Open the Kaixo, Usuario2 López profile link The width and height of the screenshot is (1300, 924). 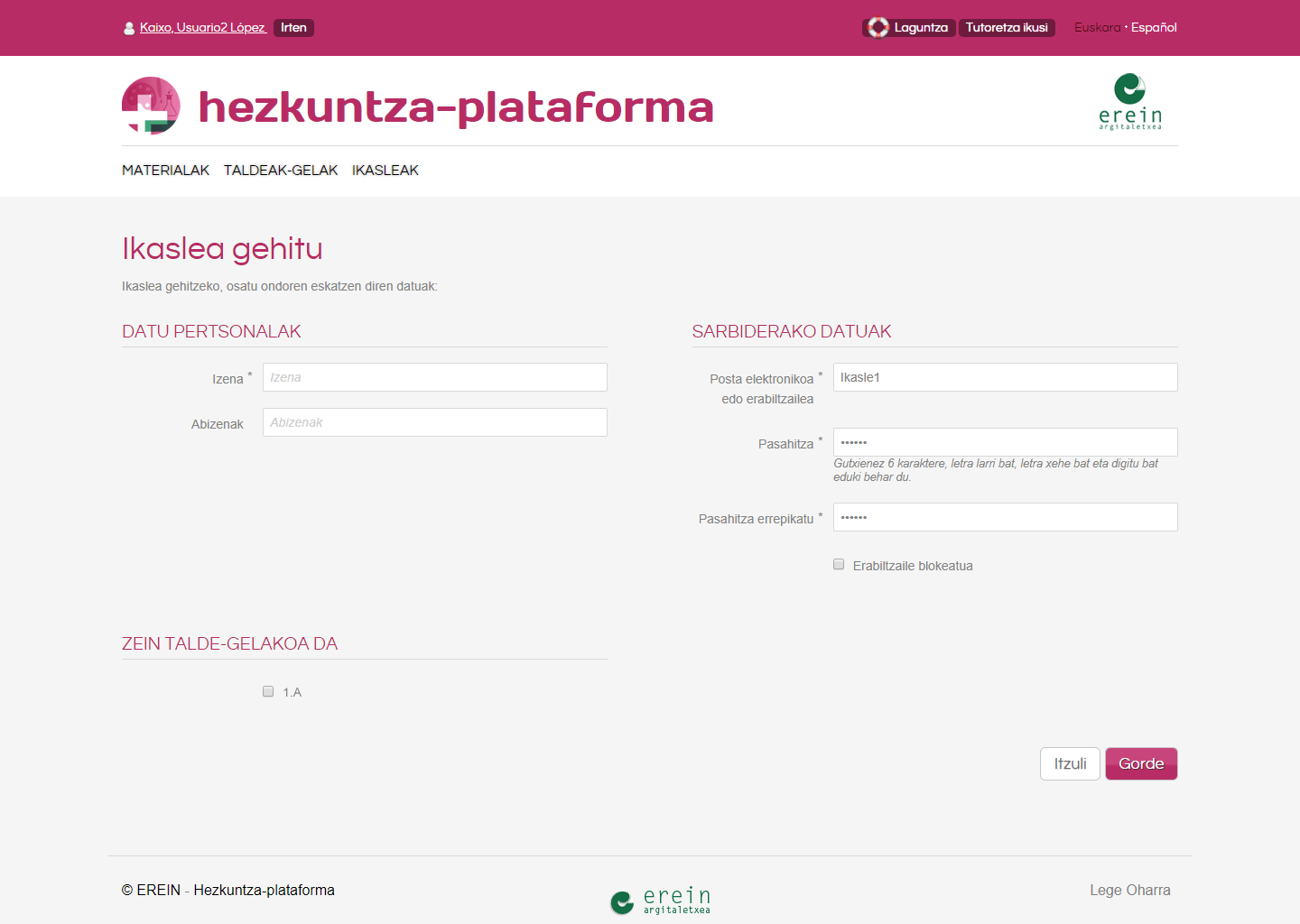(x=202, y=28)
